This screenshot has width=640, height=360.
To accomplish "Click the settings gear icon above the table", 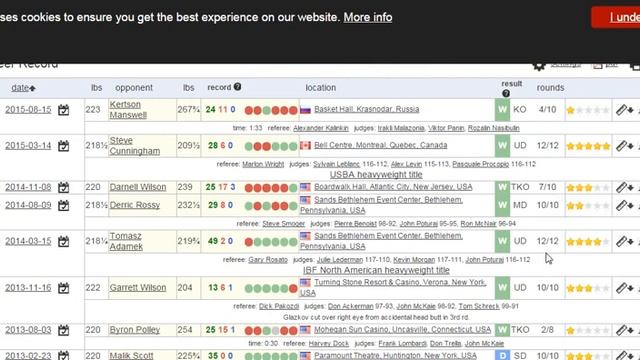I will 539,66.
